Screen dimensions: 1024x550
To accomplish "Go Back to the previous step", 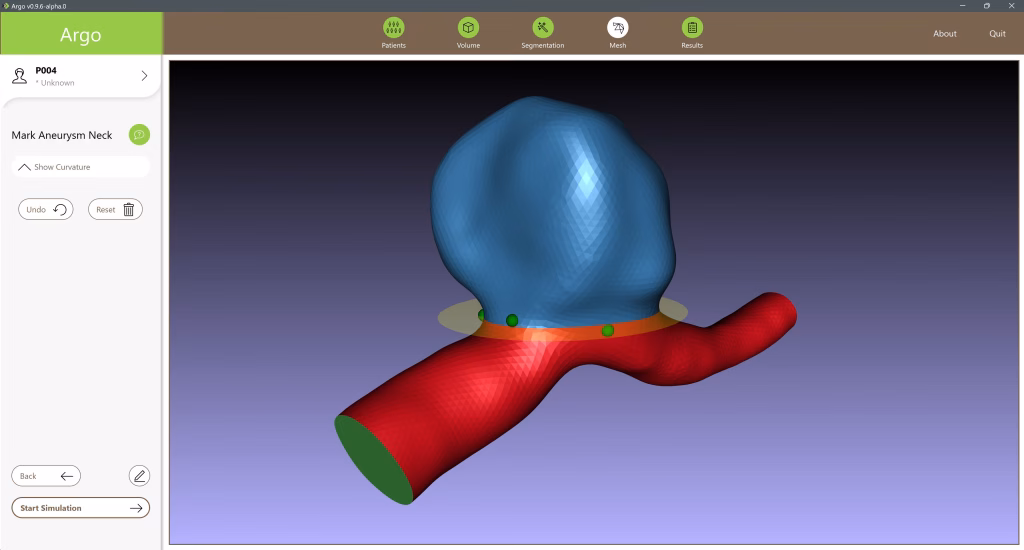I will 46,476.
